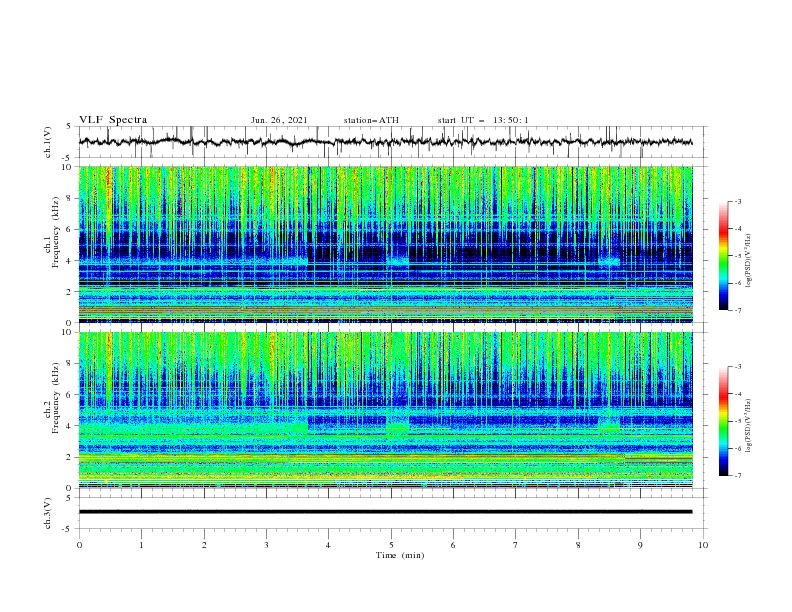Select the date text "Jun. 26, 2021"

(x=279, y=120)
